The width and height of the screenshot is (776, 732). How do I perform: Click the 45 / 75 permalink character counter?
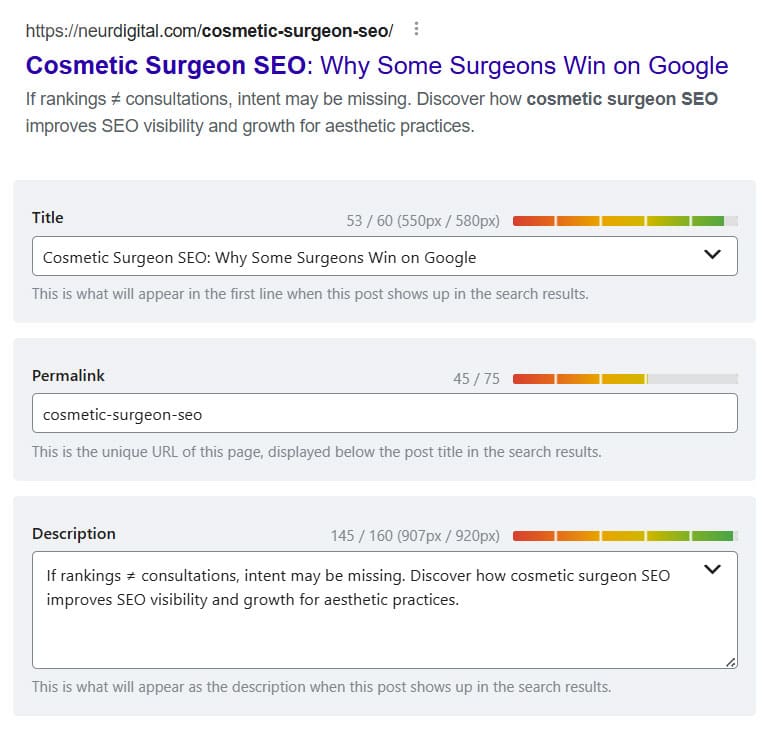click(476, 379)
